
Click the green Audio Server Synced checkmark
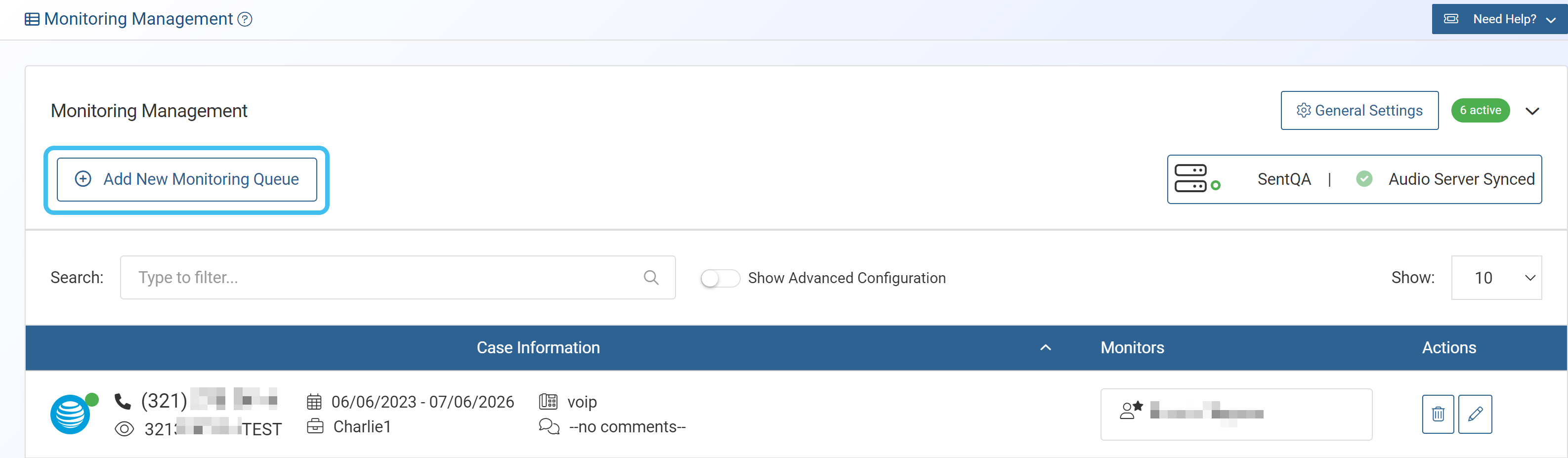[x=1363, y=179]
